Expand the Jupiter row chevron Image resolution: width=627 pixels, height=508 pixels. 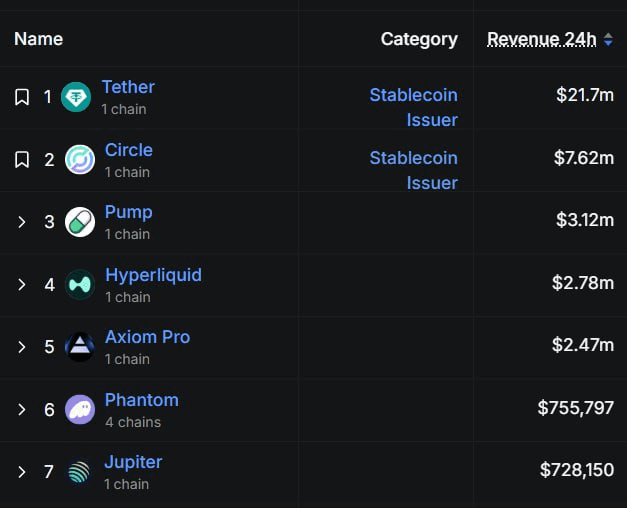coord(22,472)
